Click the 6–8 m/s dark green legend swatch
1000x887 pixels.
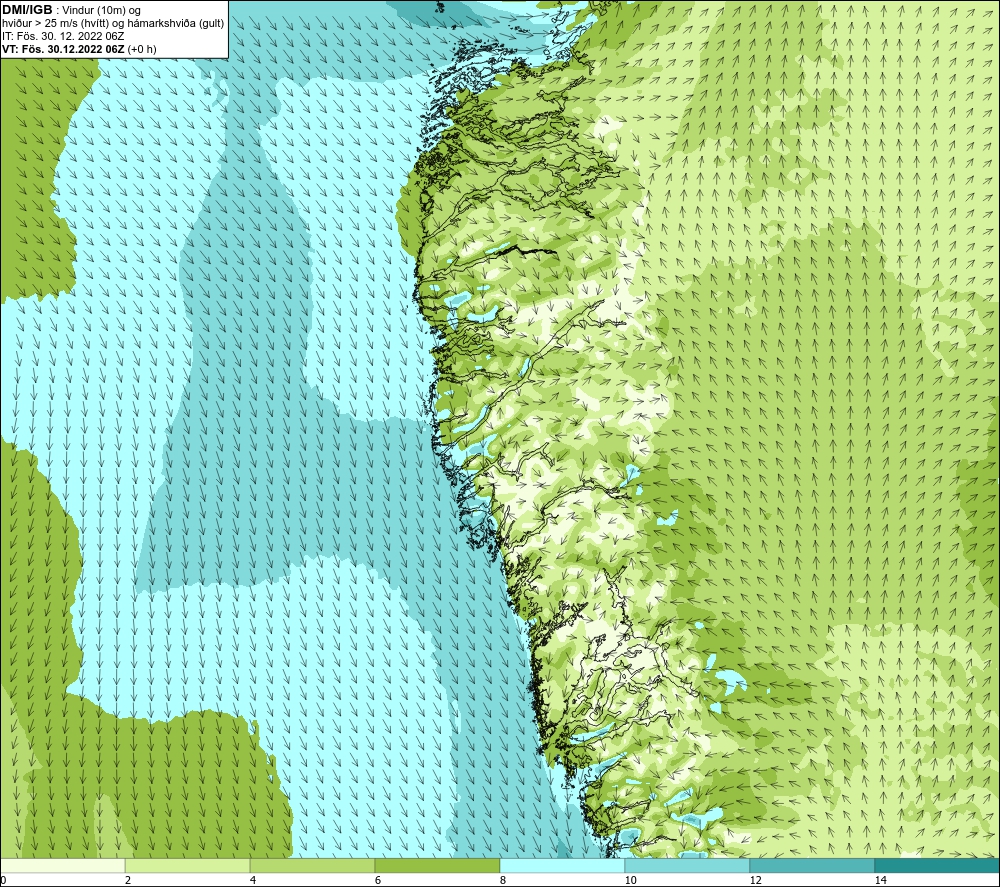(x=438, y=865)
